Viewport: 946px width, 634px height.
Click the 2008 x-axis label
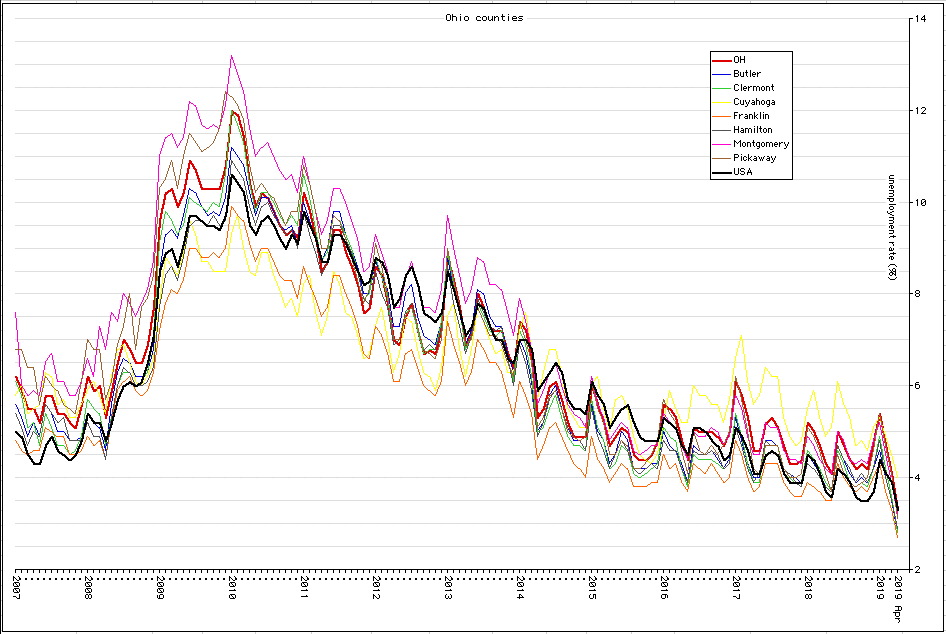point(88,588)
